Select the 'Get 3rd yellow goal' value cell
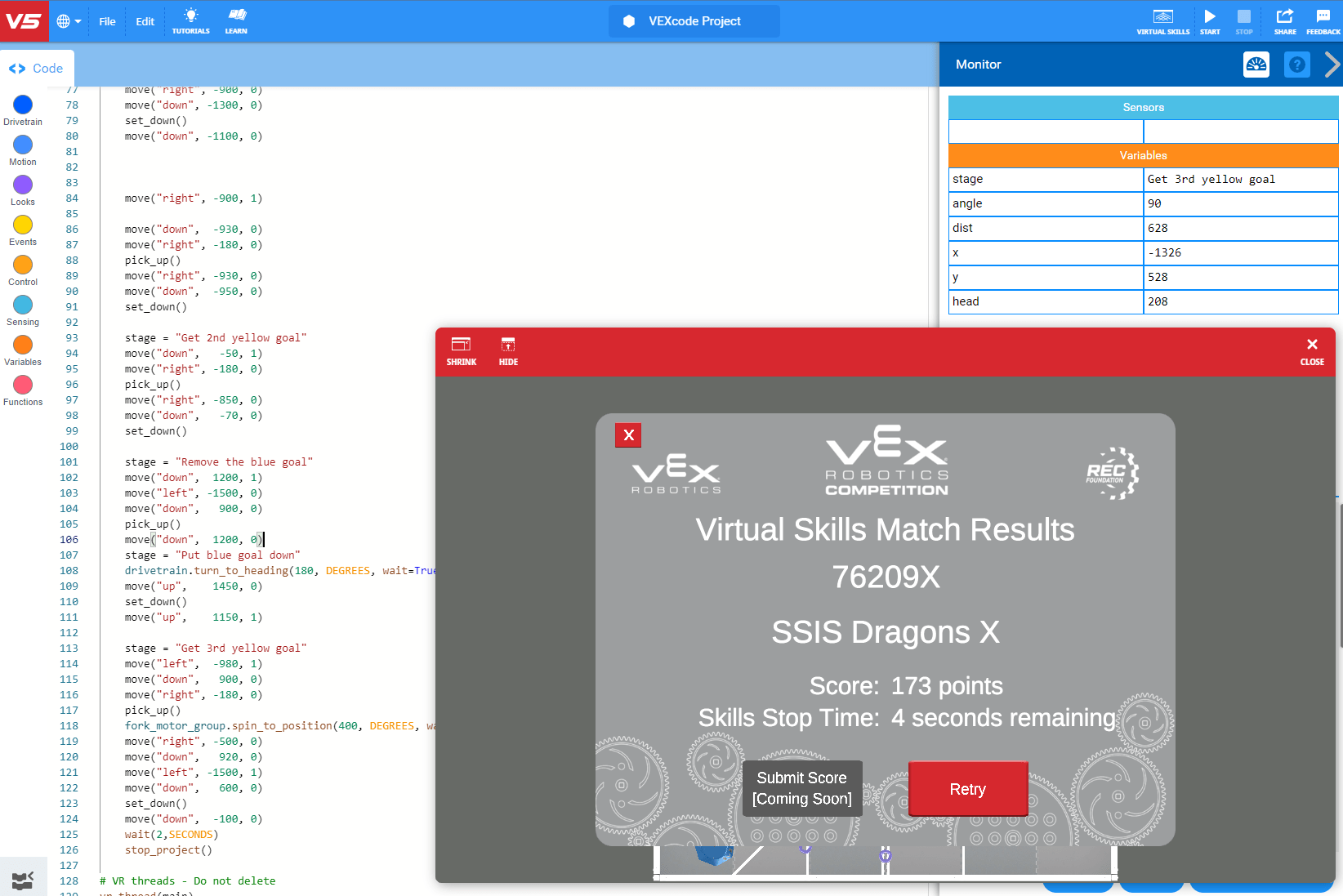Image resolution: width=1343 pixels, height=896 pixels. pos(1240,179)
